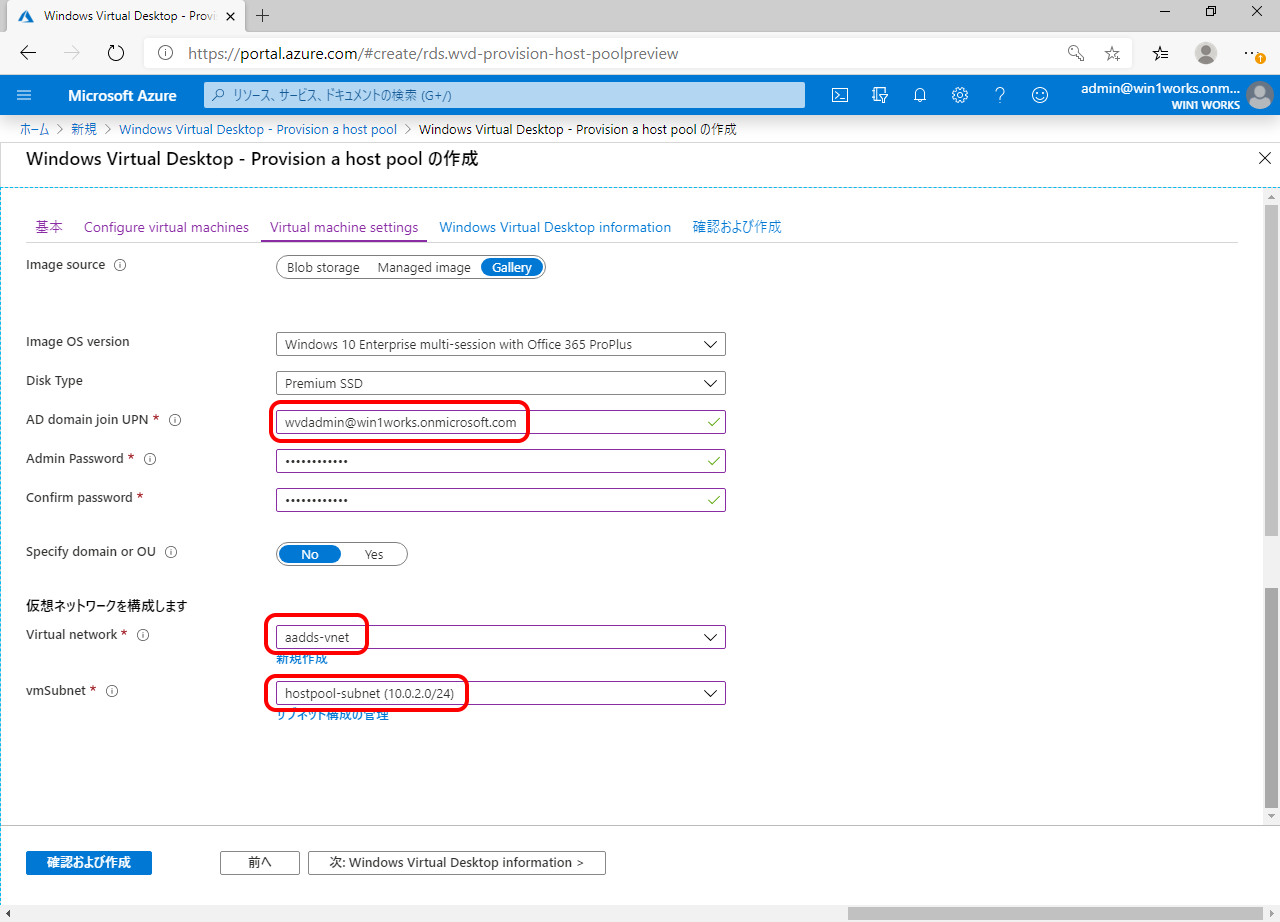Open the directory and subscription filter icon
The height and width of the screenshot is (922, 1280).
(880, 95)
